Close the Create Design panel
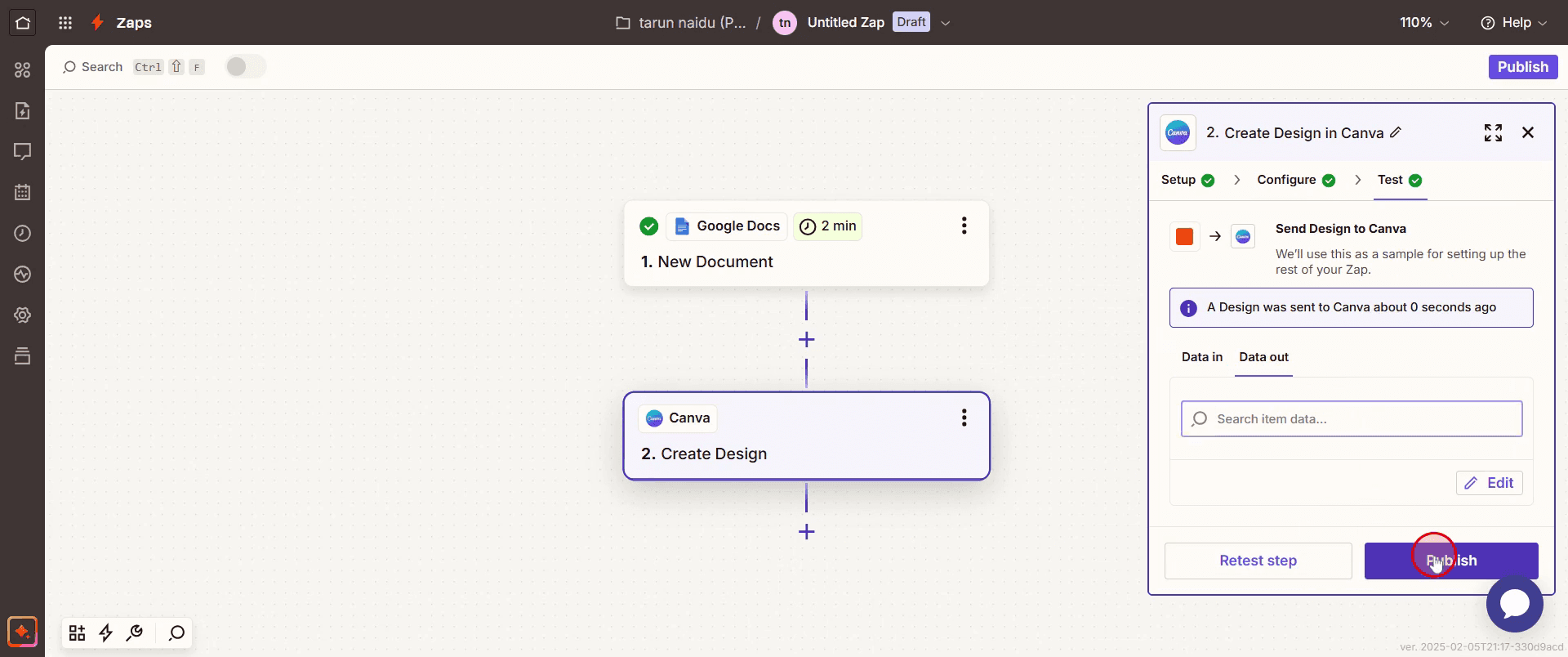1568x657 pixels. pyautogui.click(x=1528, y=132)
